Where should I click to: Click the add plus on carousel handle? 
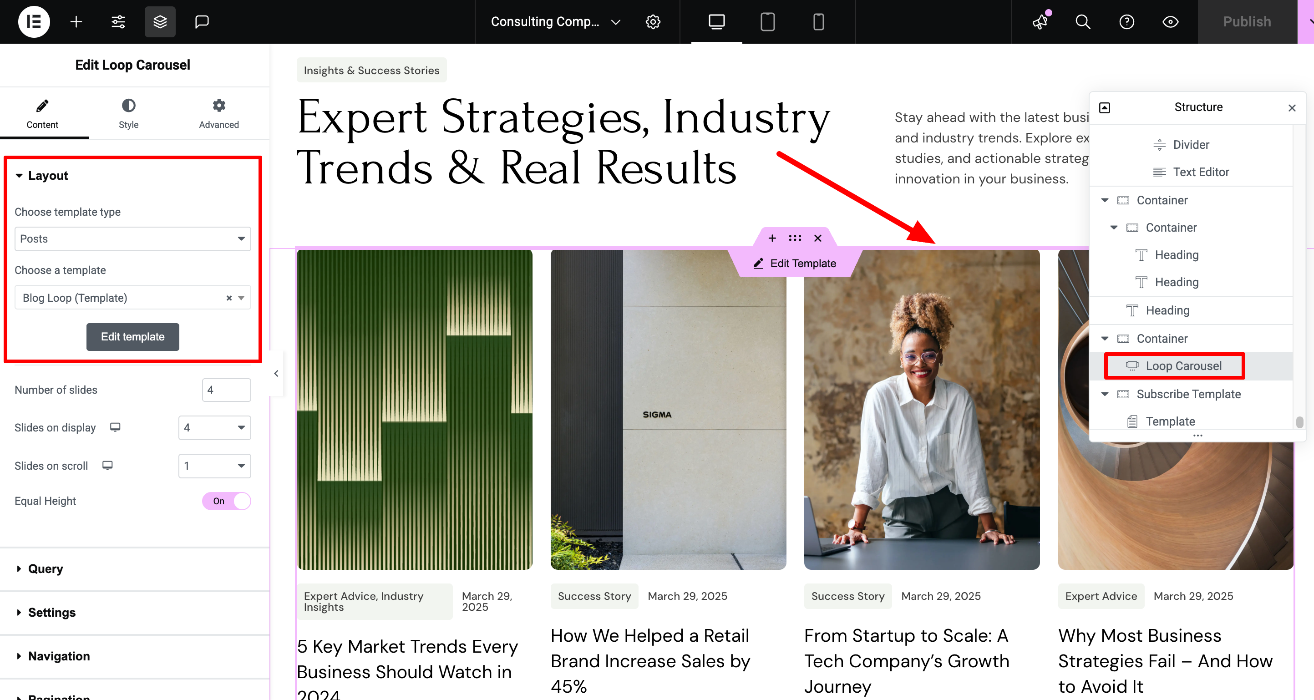[772, 238]
